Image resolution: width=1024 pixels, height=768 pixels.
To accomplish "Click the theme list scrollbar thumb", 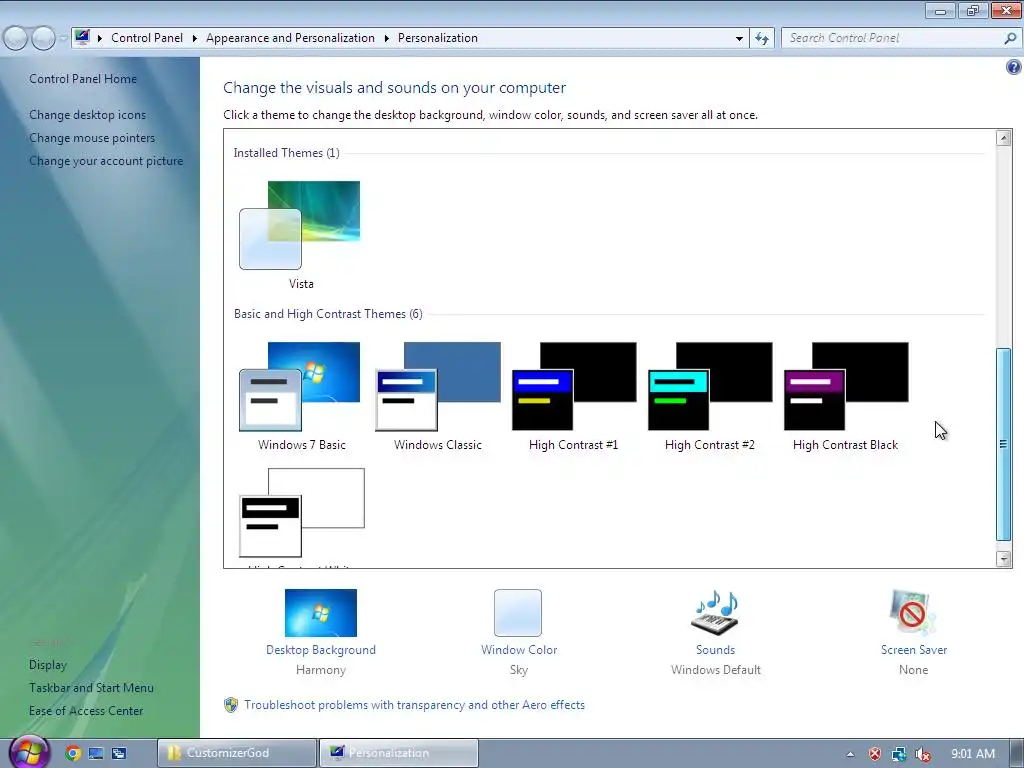I will [x=1004, y=444].
